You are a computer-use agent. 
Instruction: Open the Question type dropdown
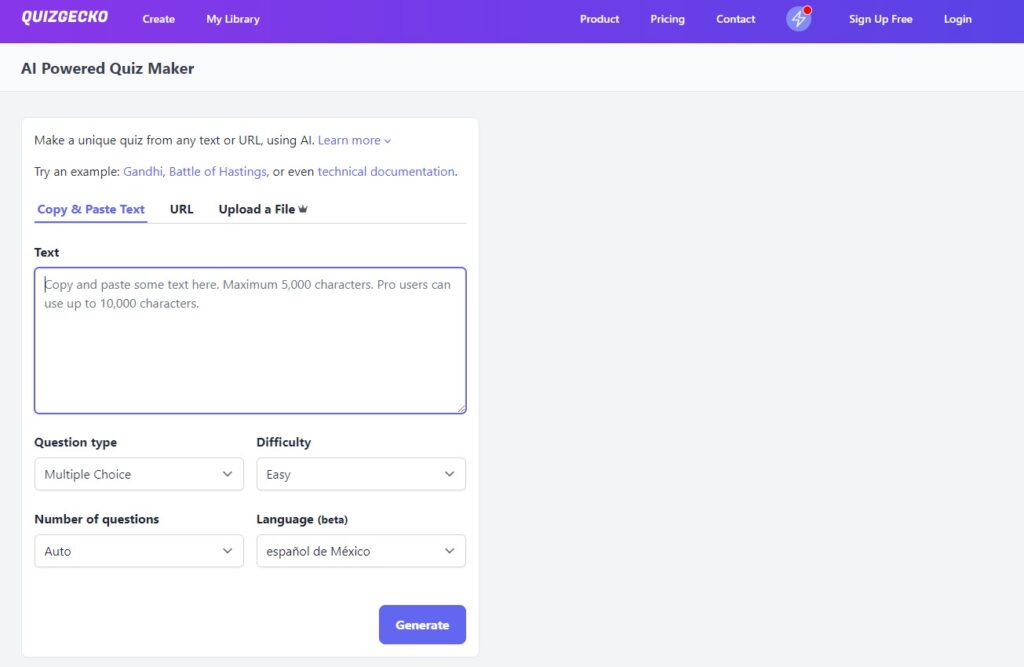pos(139,474)
